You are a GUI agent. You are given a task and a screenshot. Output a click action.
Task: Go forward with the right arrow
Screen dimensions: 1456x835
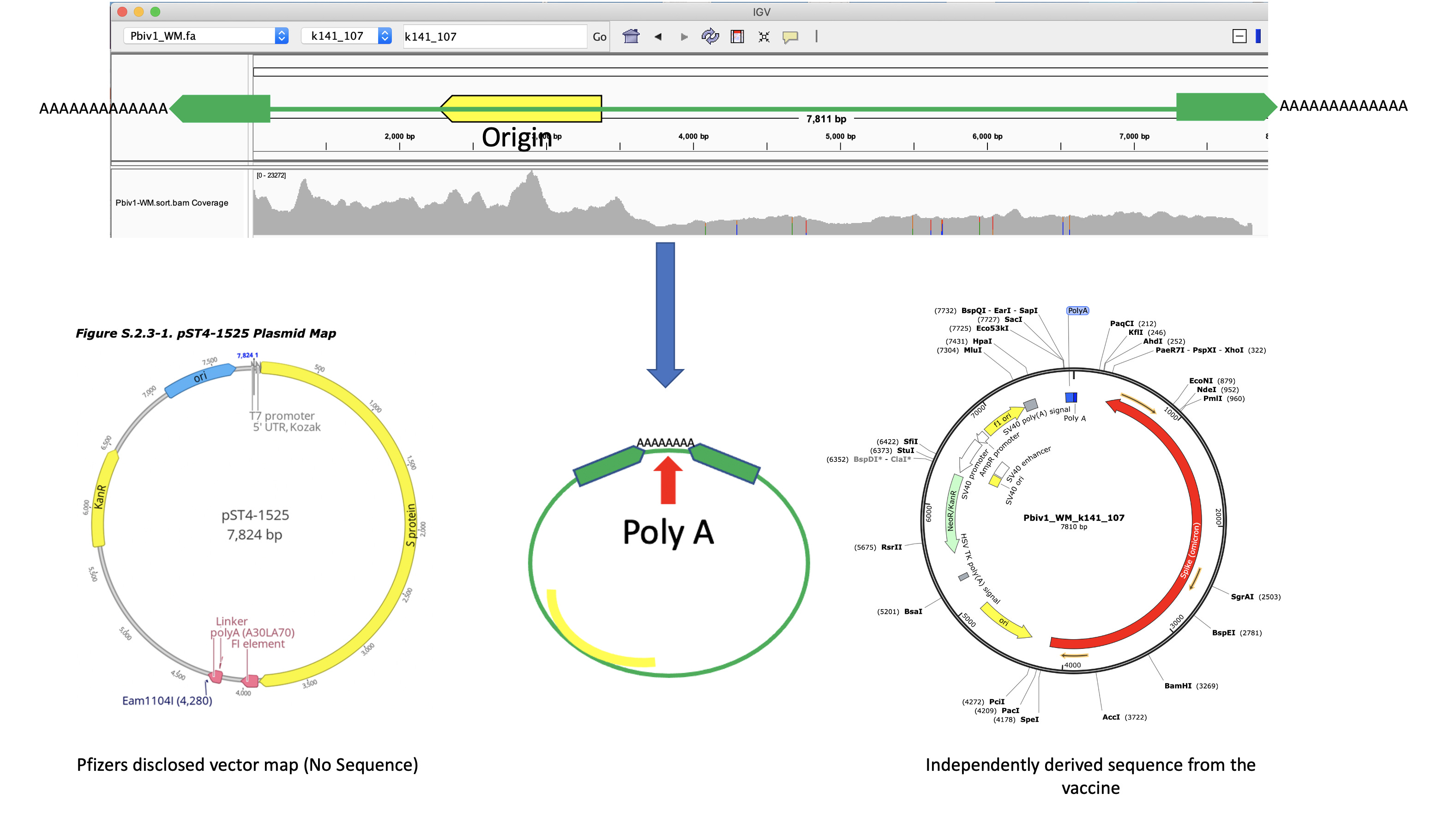click(684, 36)
